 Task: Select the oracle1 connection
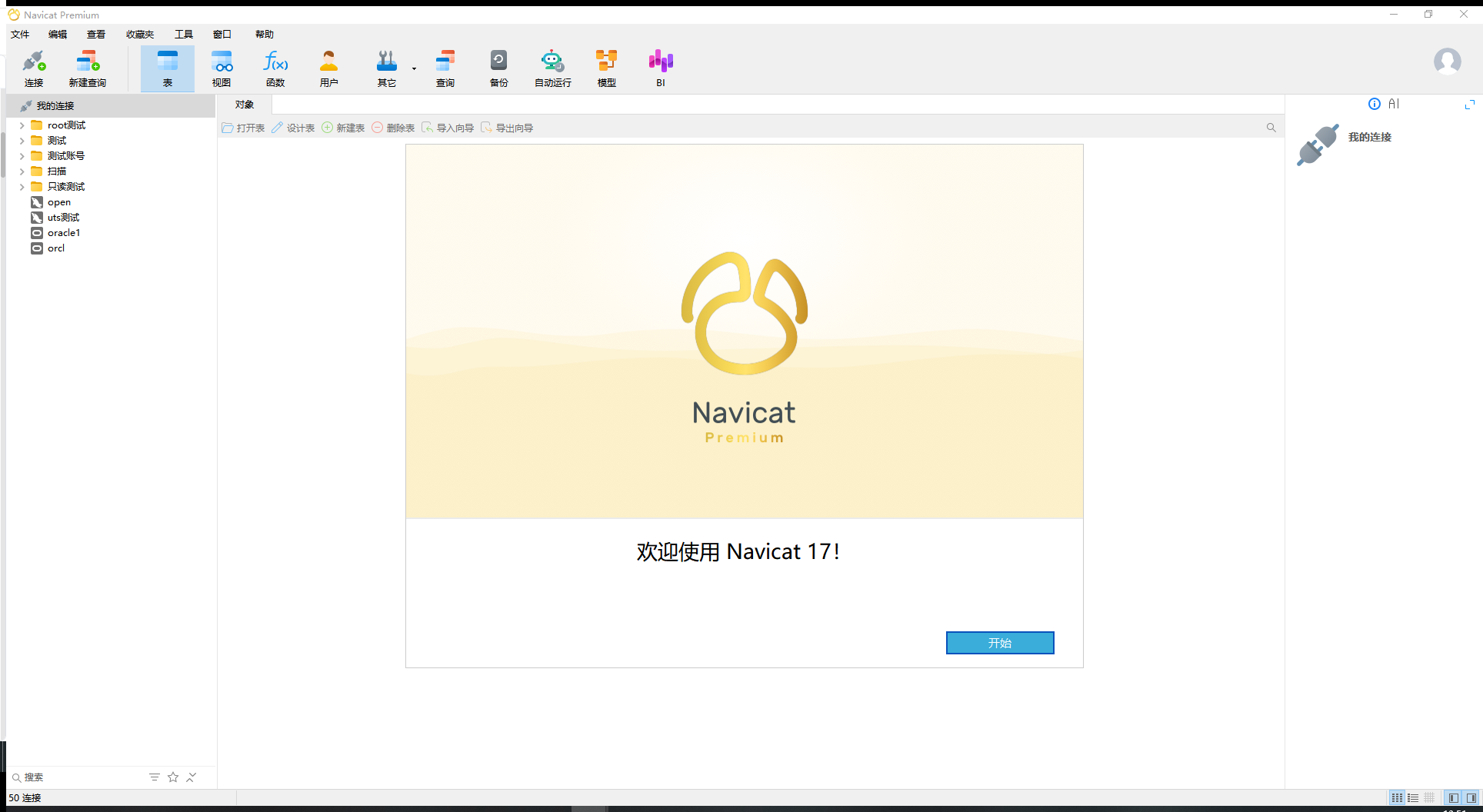(64, 233)
